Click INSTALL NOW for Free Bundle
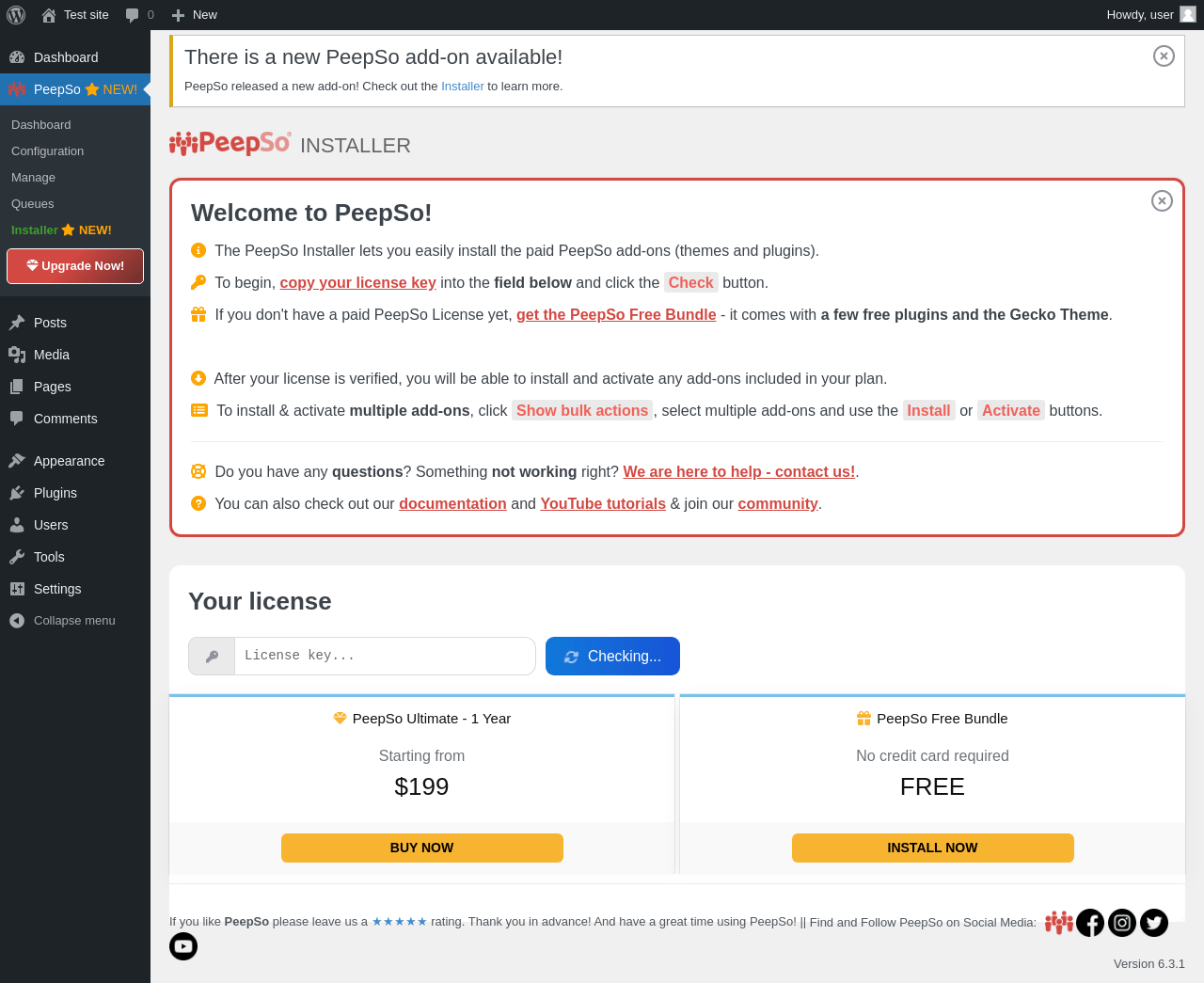The image size is (1204, 983). 932,848
